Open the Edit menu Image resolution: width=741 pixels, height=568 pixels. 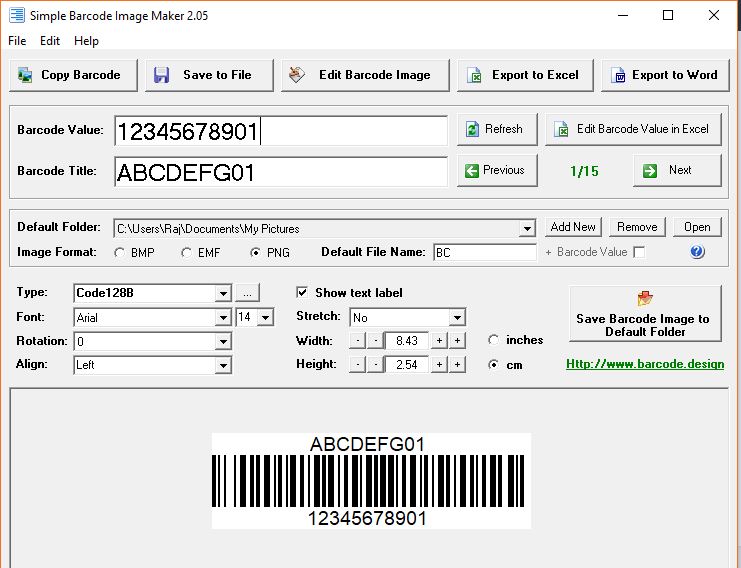pyautogui.click(x=50, y=41)
